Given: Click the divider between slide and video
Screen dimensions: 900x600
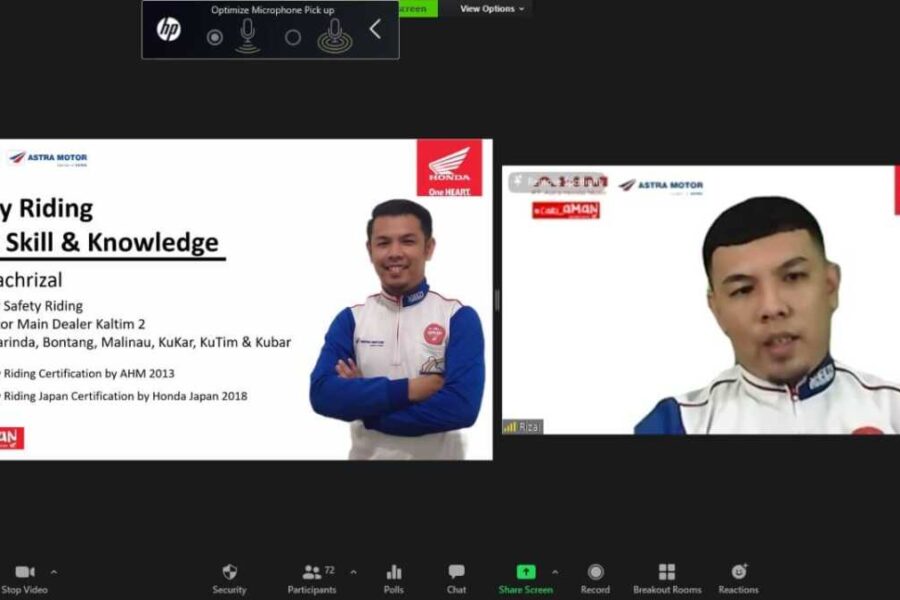Looking at the screenshot, I should click(497, 300).
